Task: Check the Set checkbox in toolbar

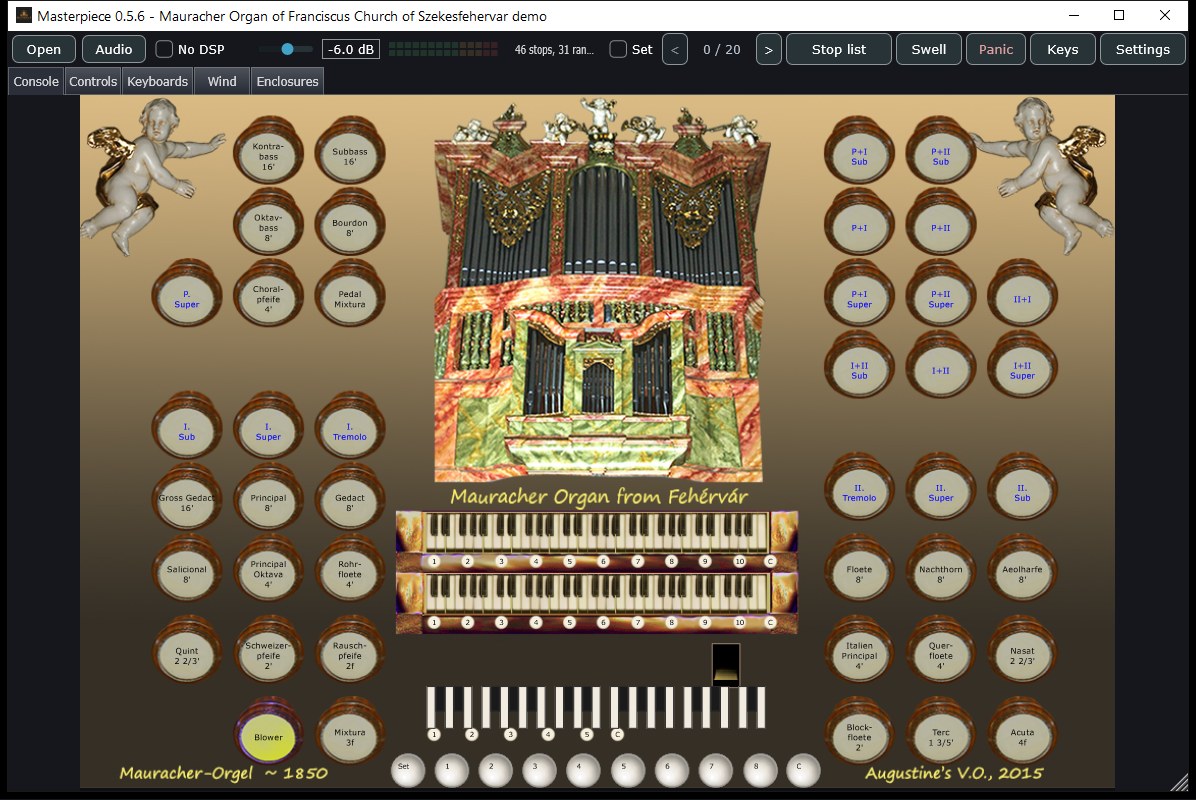Action: click(619, 49)
